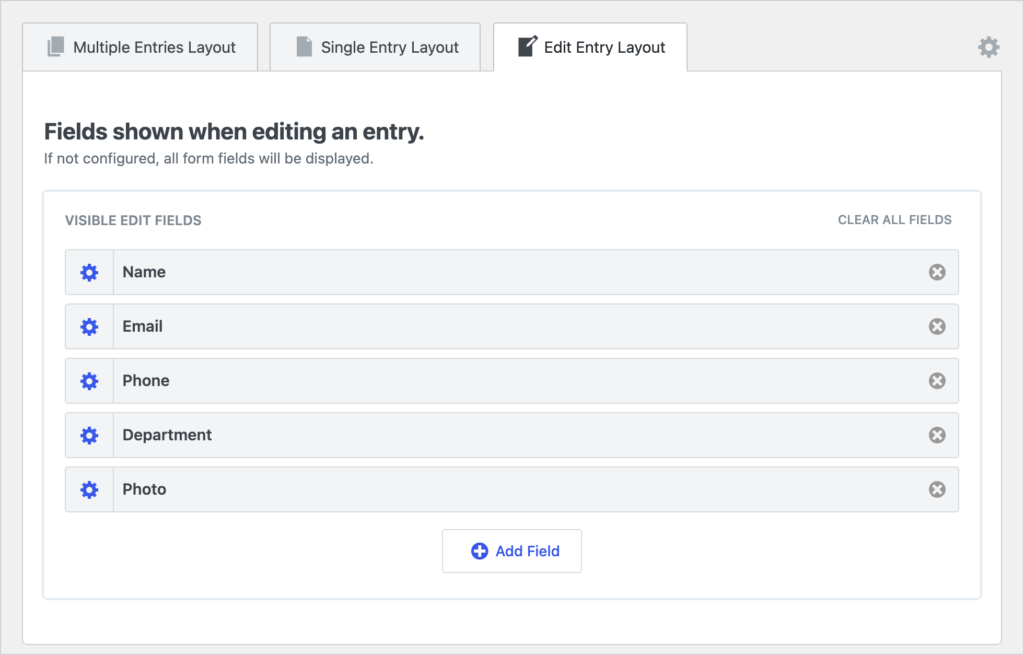Image resolution: width=1024 pixels, height=655 pixels.
Task: Remove the Email field
Action: tap(937, 327)
